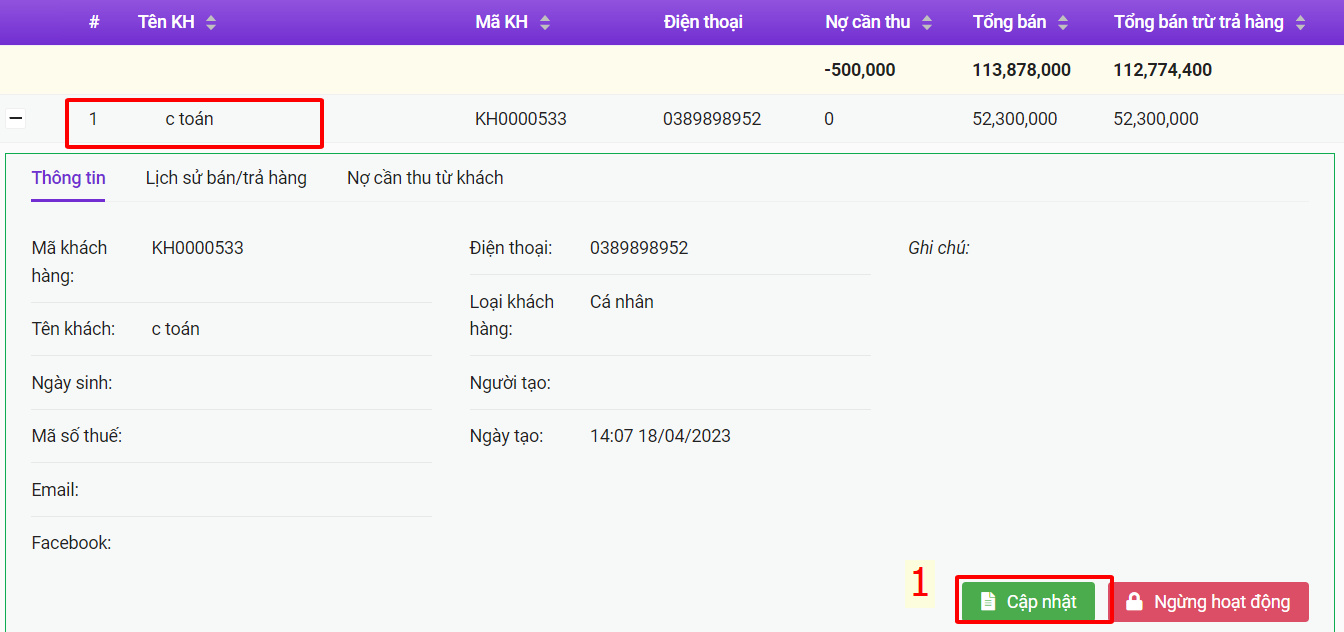
Task: Click Tên khách value c toán in details
Action: pyautogui.click(x=176, y=329)
